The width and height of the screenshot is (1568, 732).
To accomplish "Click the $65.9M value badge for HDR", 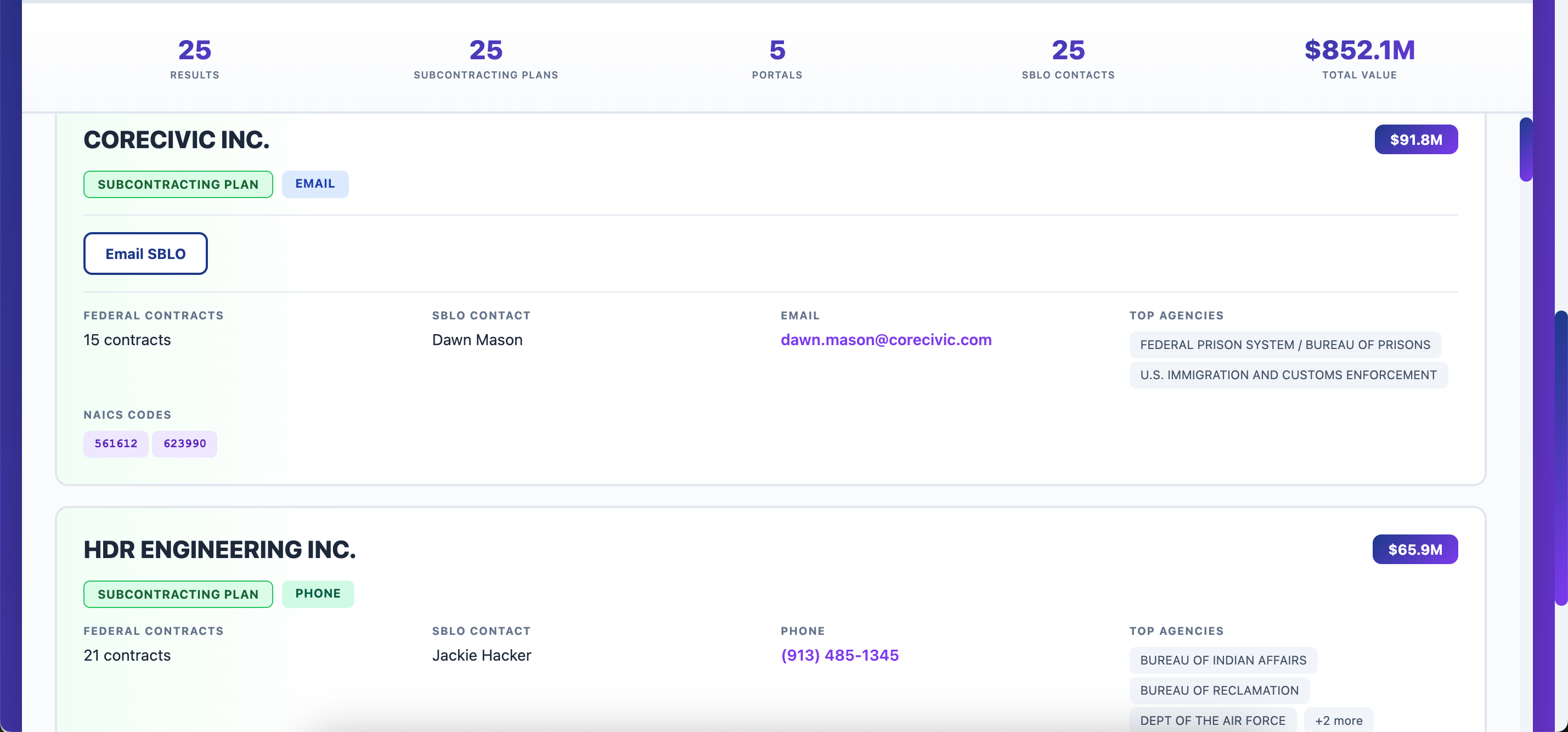I will (x=1414, y=549).
